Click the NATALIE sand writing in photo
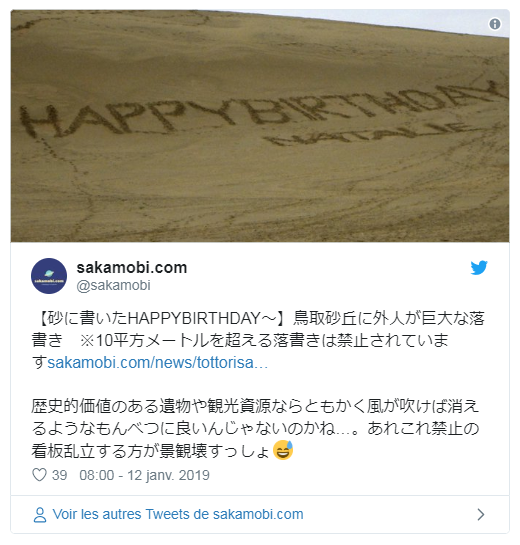The image size is (520, 545). (x=368, y=135)
